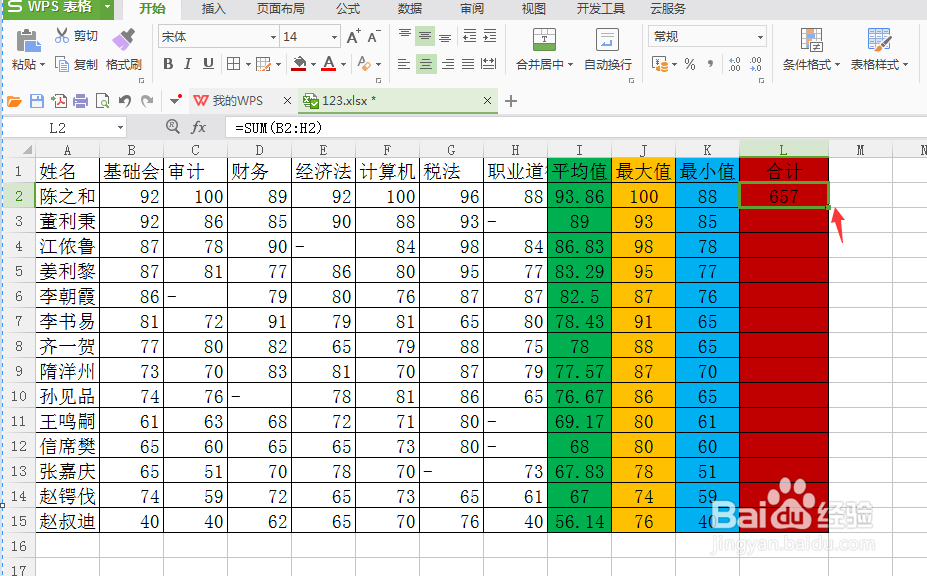Toggle Bold formatting
The height and width of the screenshot is (576, 927).
[168, 64]
